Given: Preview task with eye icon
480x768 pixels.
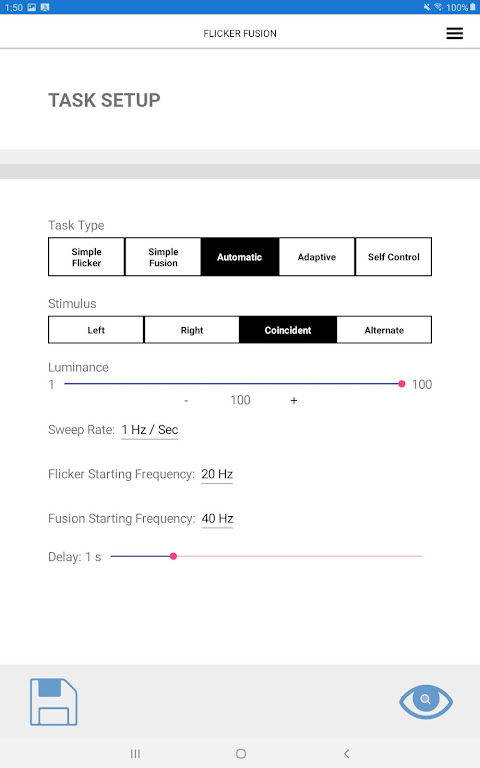Looking at the screenshot, I should [x=426, y=701].
